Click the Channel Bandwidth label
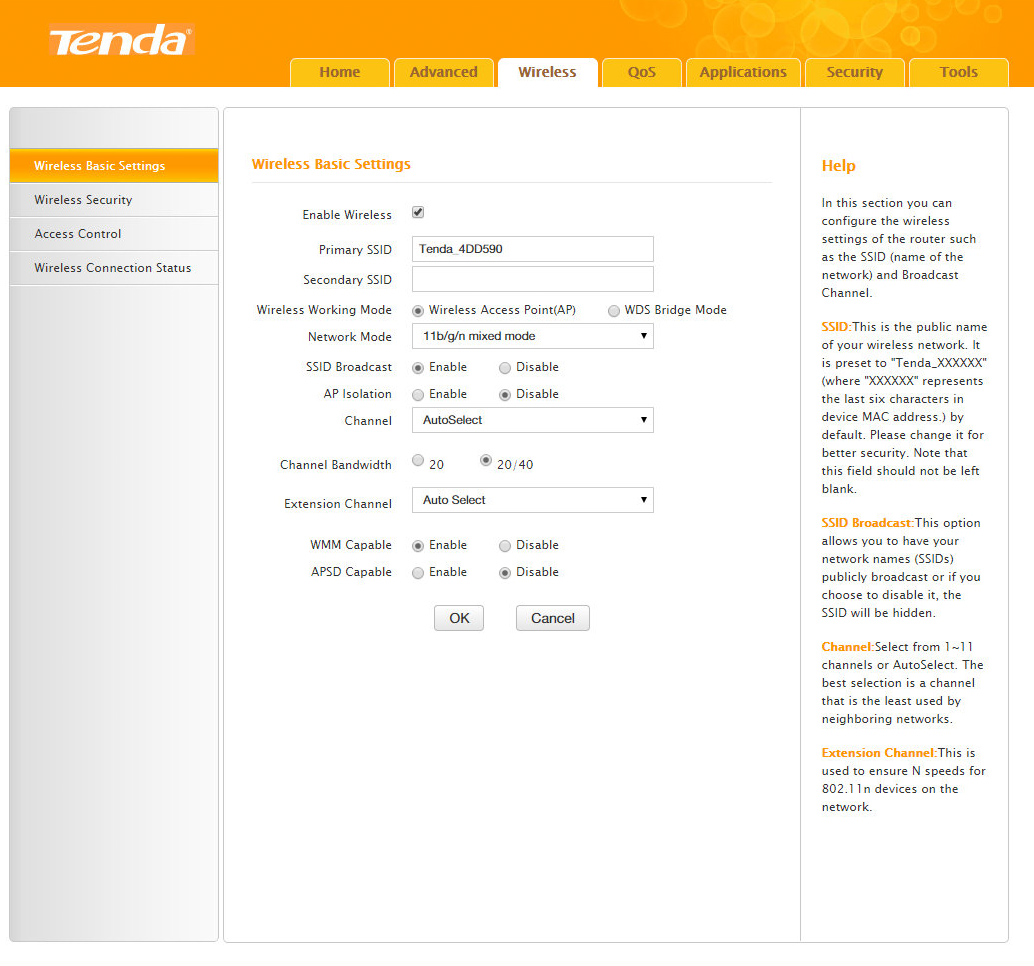Image resolution: width=1034 pixels, height=966 pixels. tap(336, 465)
